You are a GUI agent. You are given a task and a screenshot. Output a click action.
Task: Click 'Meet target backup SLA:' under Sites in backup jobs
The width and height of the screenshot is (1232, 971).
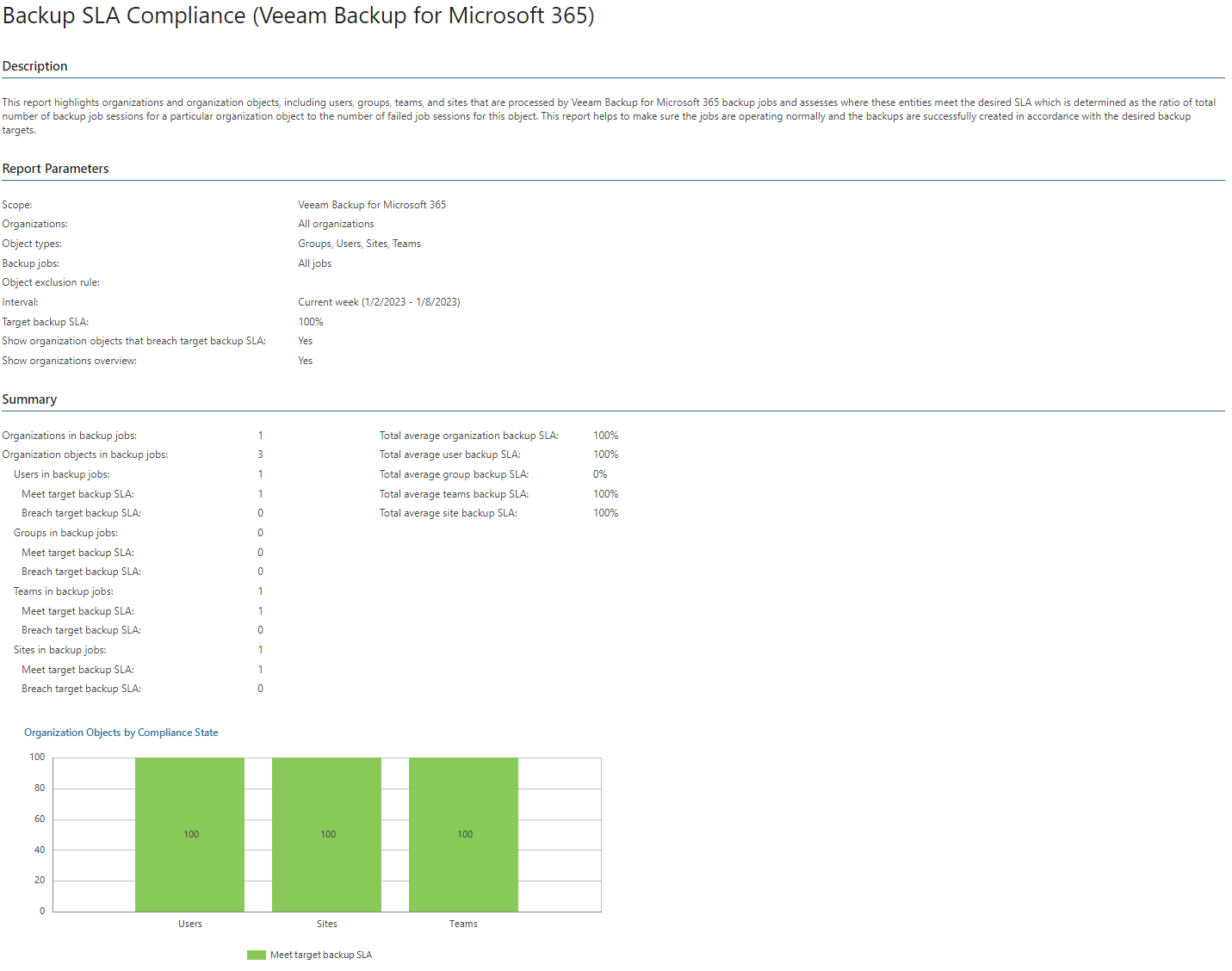click(77, 670)
